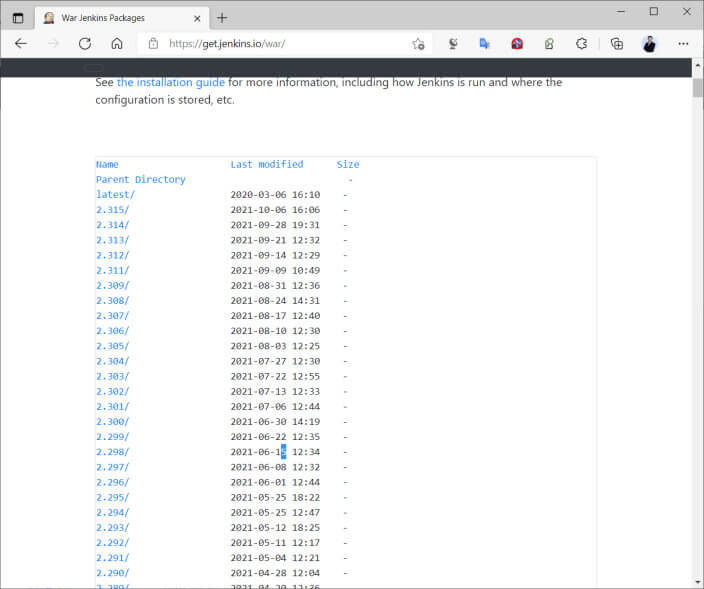Click the date 2020-03-06 16:10
The width and height of the screenshot is (704, 589).
275,195
